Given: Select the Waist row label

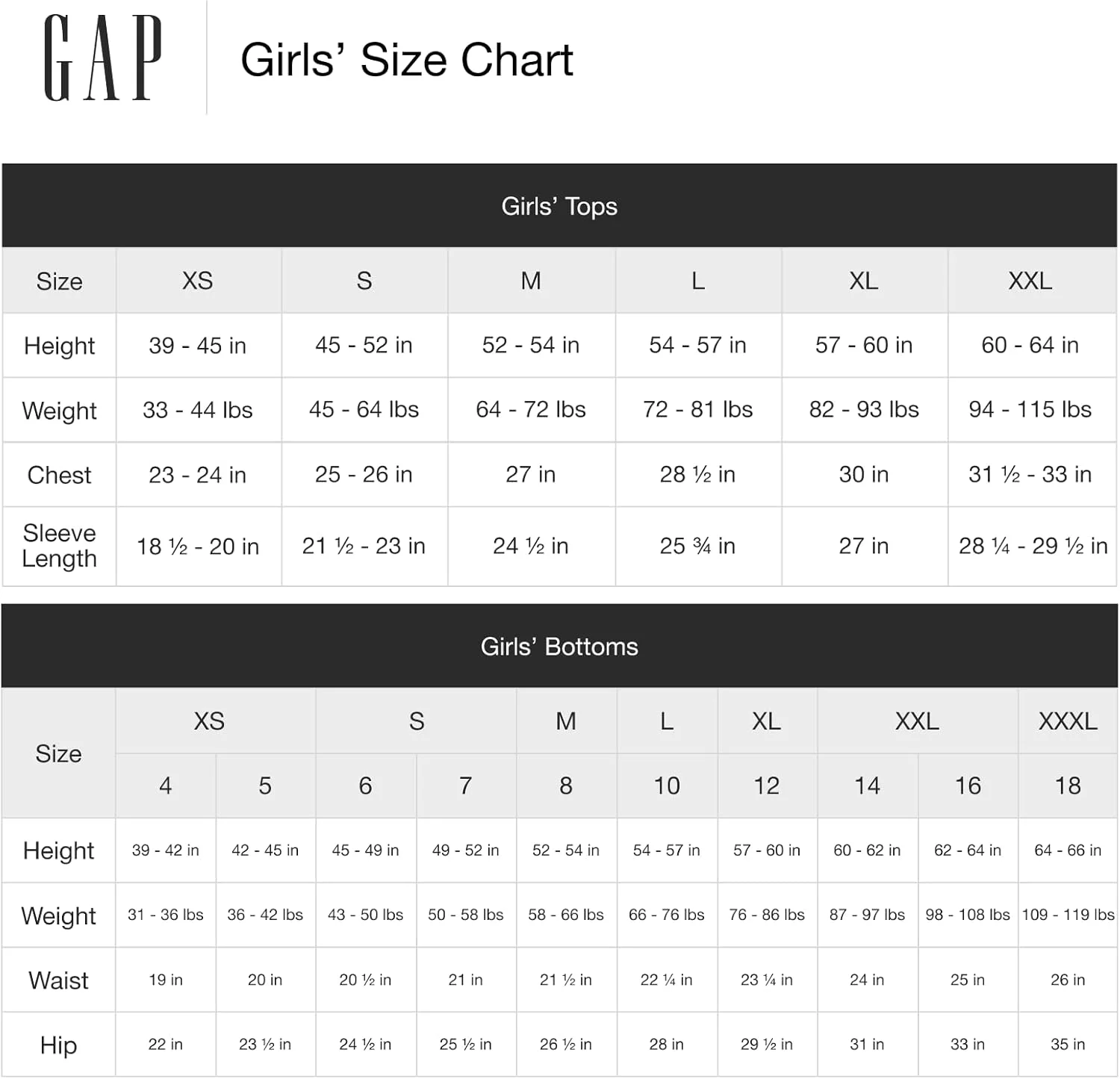Looking at the screenshot, I should [59, 980].
